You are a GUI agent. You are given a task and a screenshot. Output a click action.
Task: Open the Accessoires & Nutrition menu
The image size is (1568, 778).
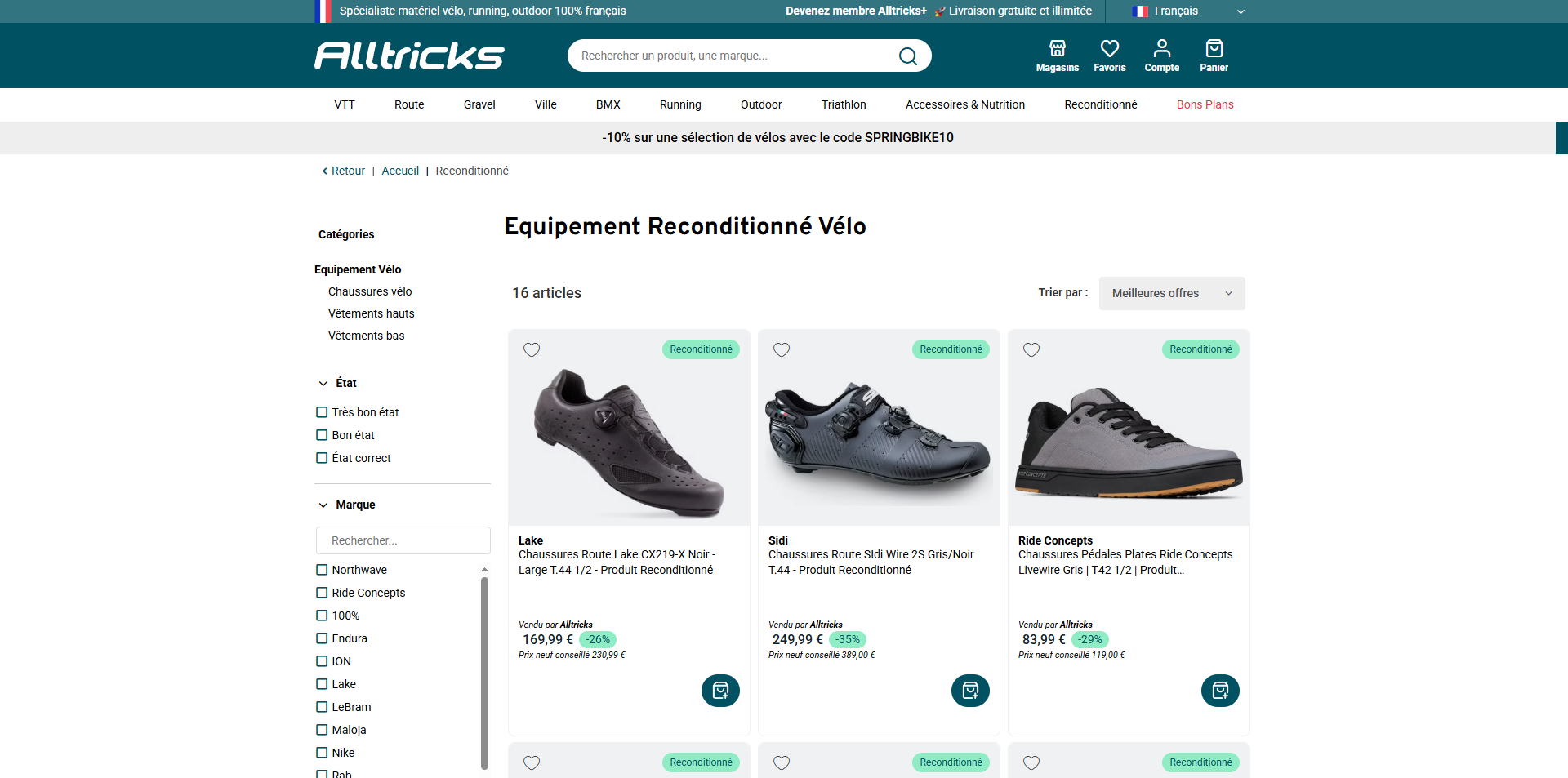[965, 104]
